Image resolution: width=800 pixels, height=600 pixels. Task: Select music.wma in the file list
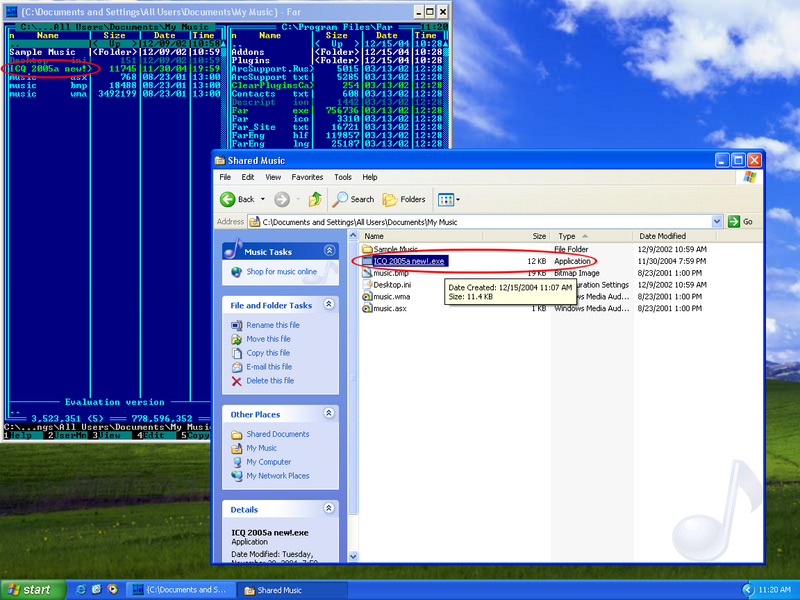click(x=391, y=296)
